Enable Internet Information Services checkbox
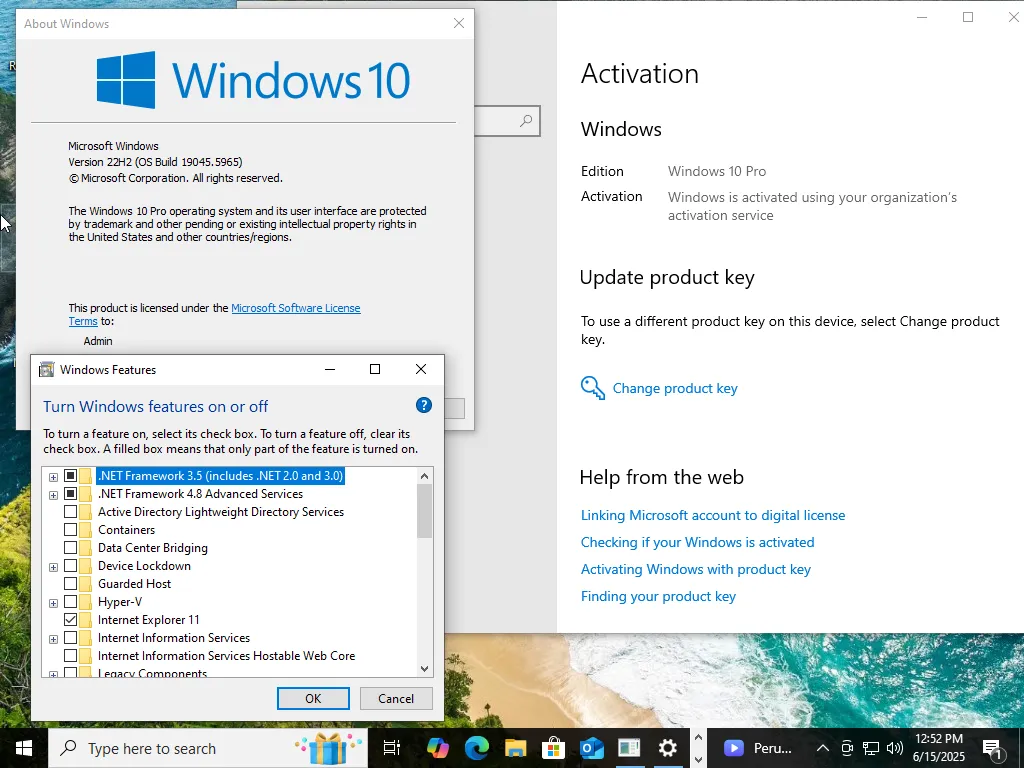Screen dimensions: 1024x768 click(x=71, y=637)
